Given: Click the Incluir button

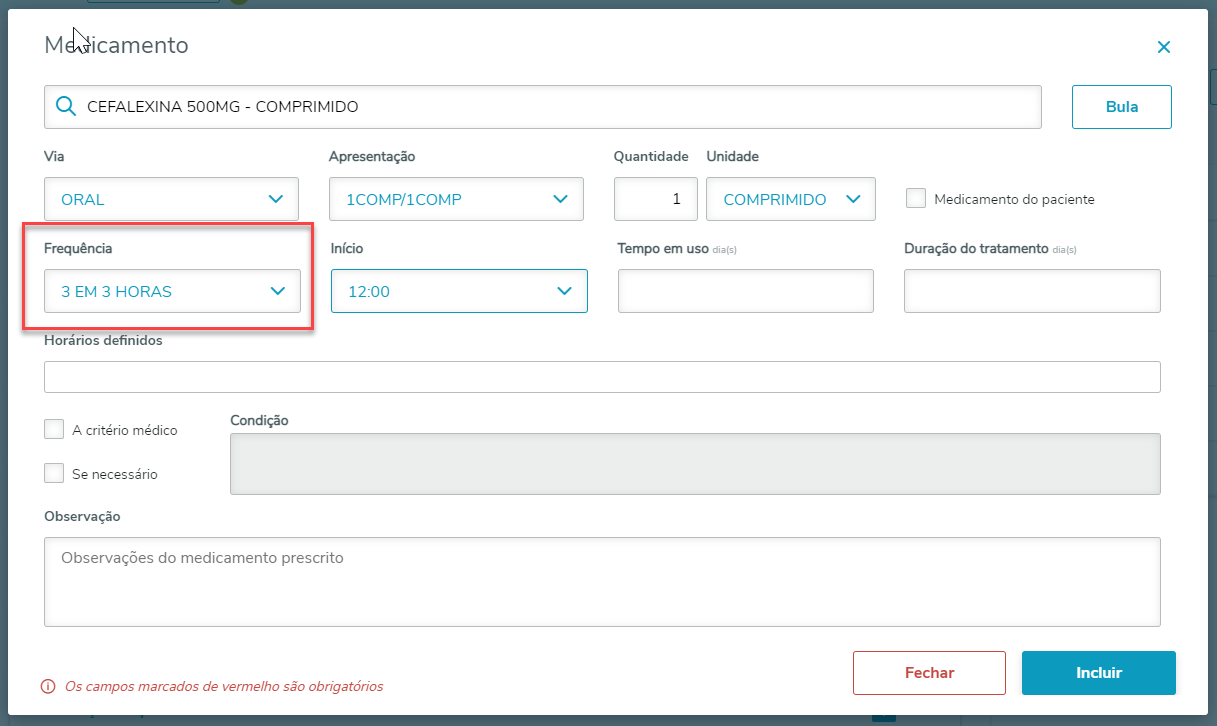Looking at the screenshot, I should (x=1099, y=673).
